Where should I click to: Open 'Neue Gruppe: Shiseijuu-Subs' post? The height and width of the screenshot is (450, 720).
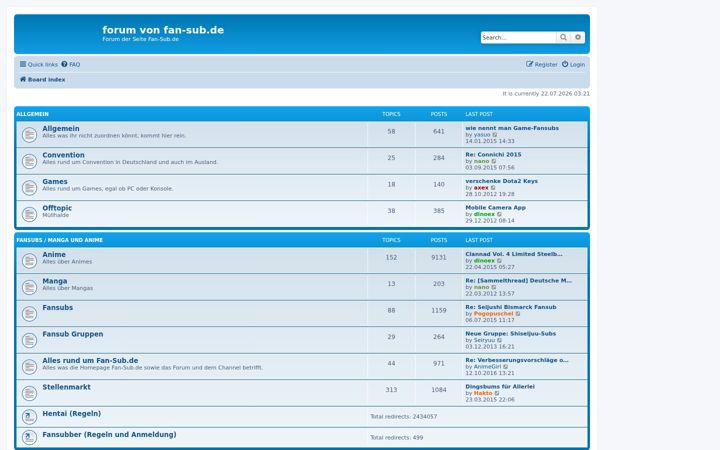[511, 334]
